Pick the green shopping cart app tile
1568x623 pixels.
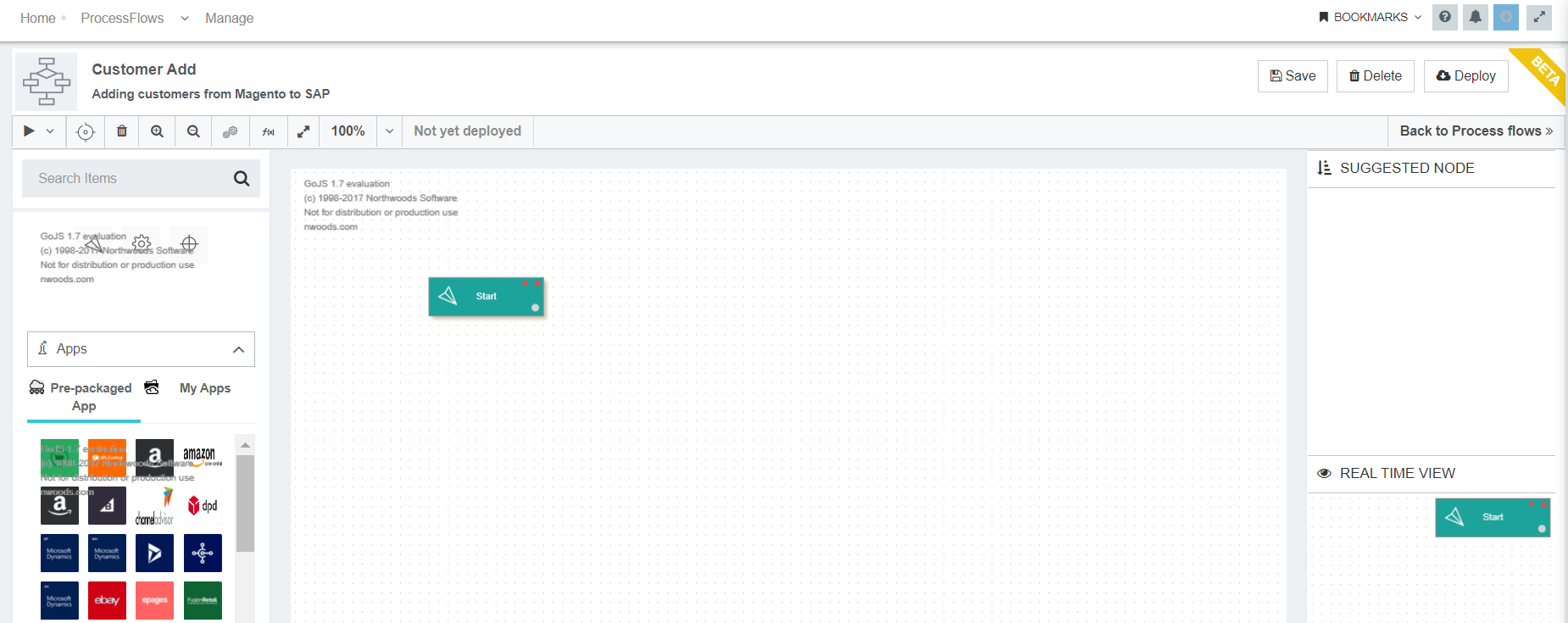(x=59, y=459)
